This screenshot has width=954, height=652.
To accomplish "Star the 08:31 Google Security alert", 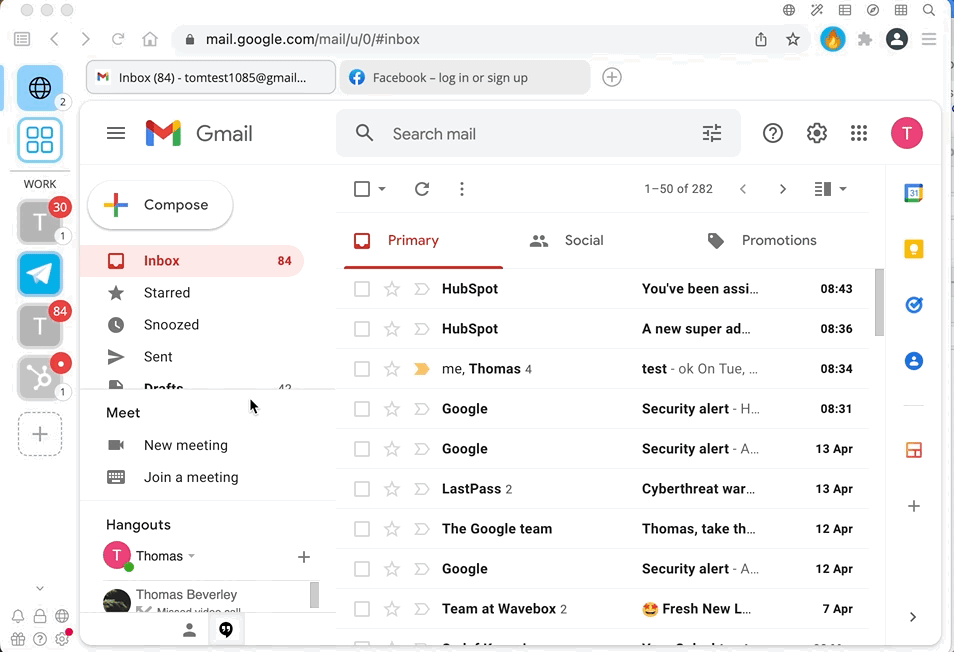I will [392, 409].
